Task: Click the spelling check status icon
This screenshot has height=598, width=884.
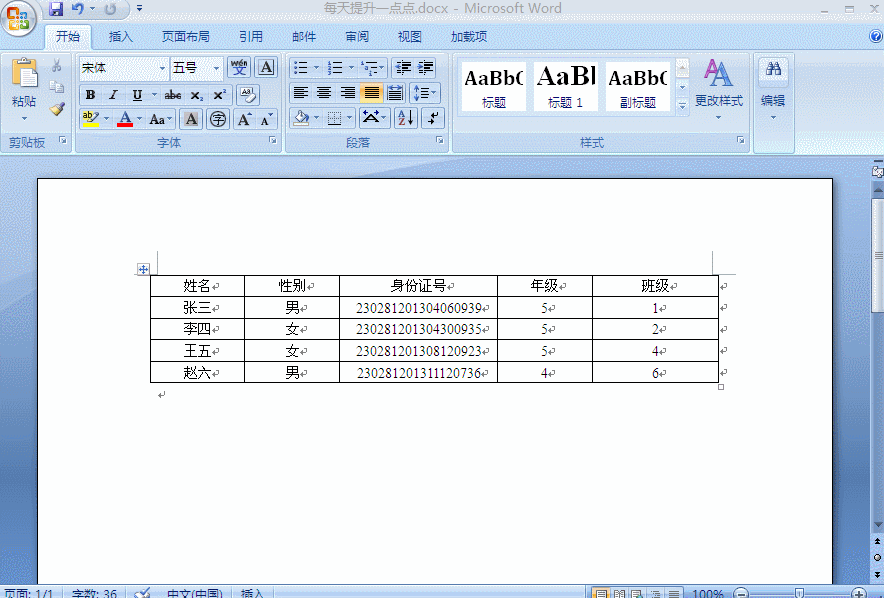Action: 142,592
